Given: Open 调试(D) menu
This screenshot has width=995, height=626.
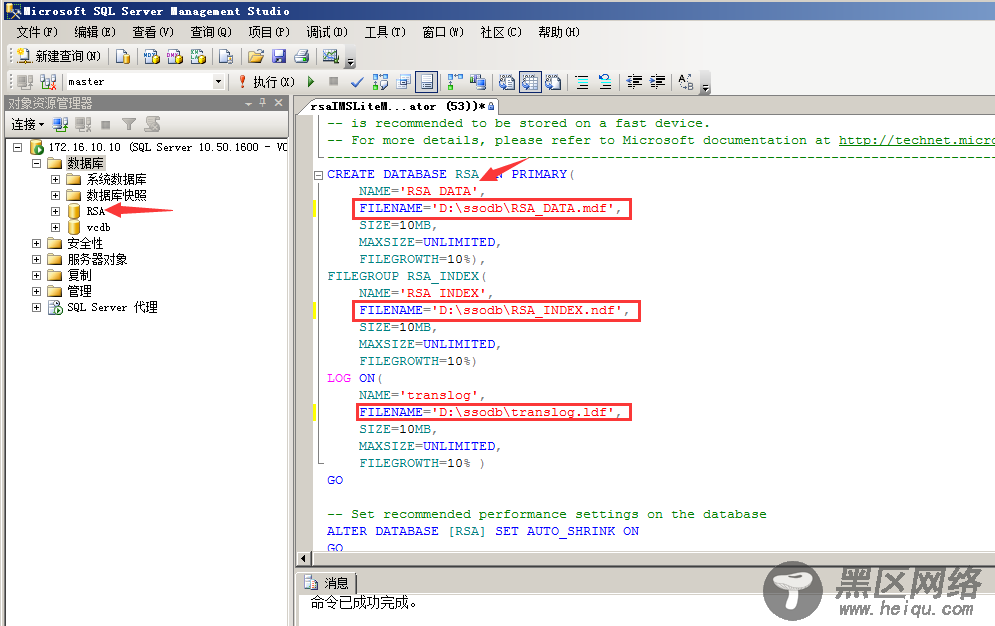Looking at the screenshot, I should pyautogui.click(x=327, y=32).
